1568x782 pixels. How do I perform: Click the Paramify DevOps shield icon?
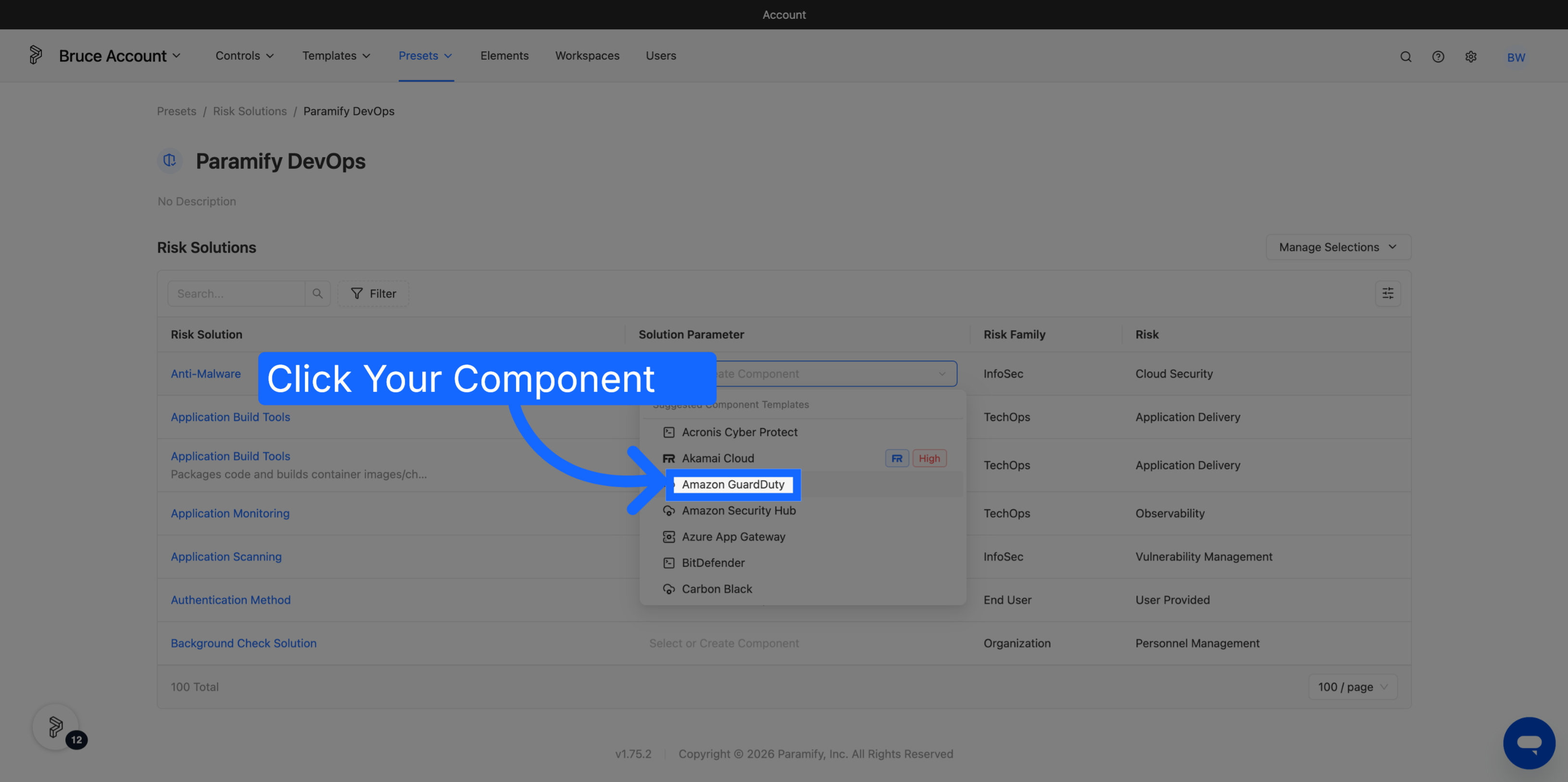170,161
